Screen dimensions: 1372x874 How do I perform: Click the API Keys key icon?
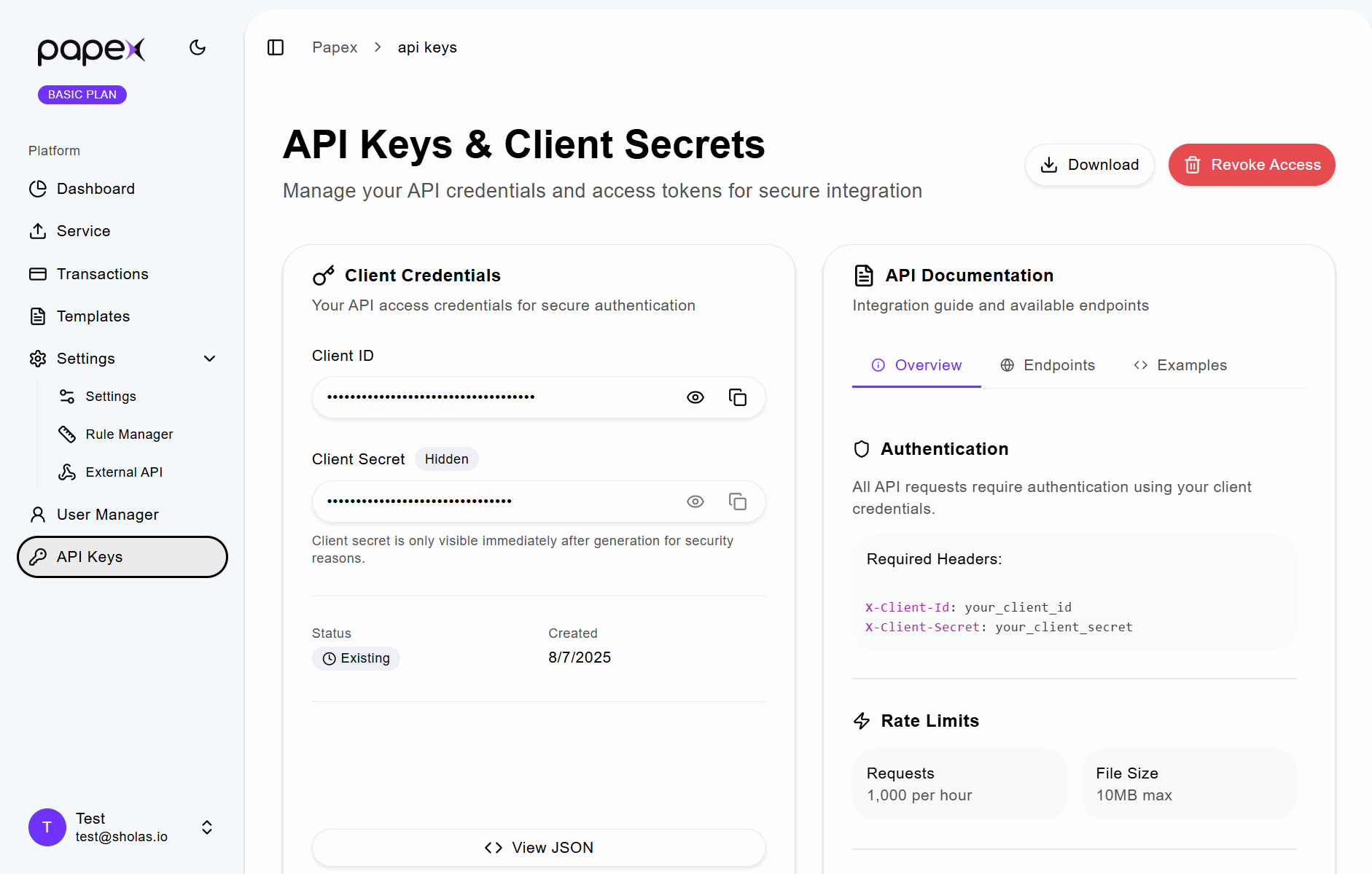coord(38,557)
